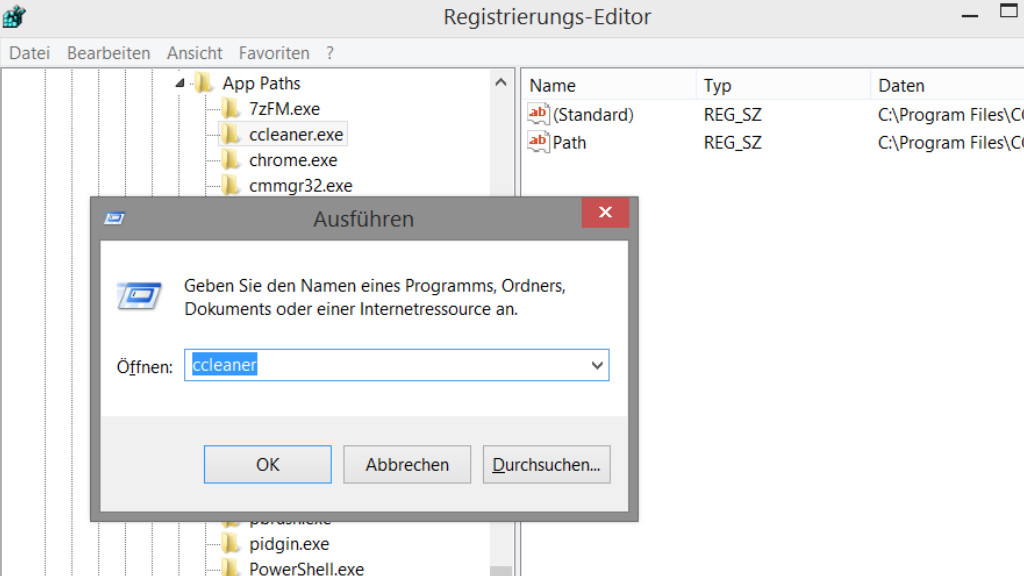The image size is (1024, 576).
Task: Click the Run dialog icon in its title bar
Action: 115,219
